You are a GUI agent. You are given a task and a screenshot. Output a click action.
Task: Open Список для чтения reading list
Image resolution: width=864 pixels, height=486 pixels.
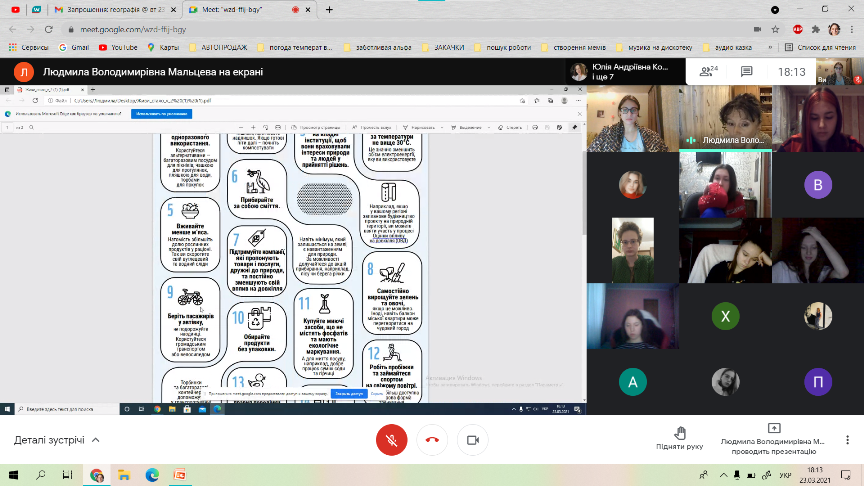pos(820,47)
